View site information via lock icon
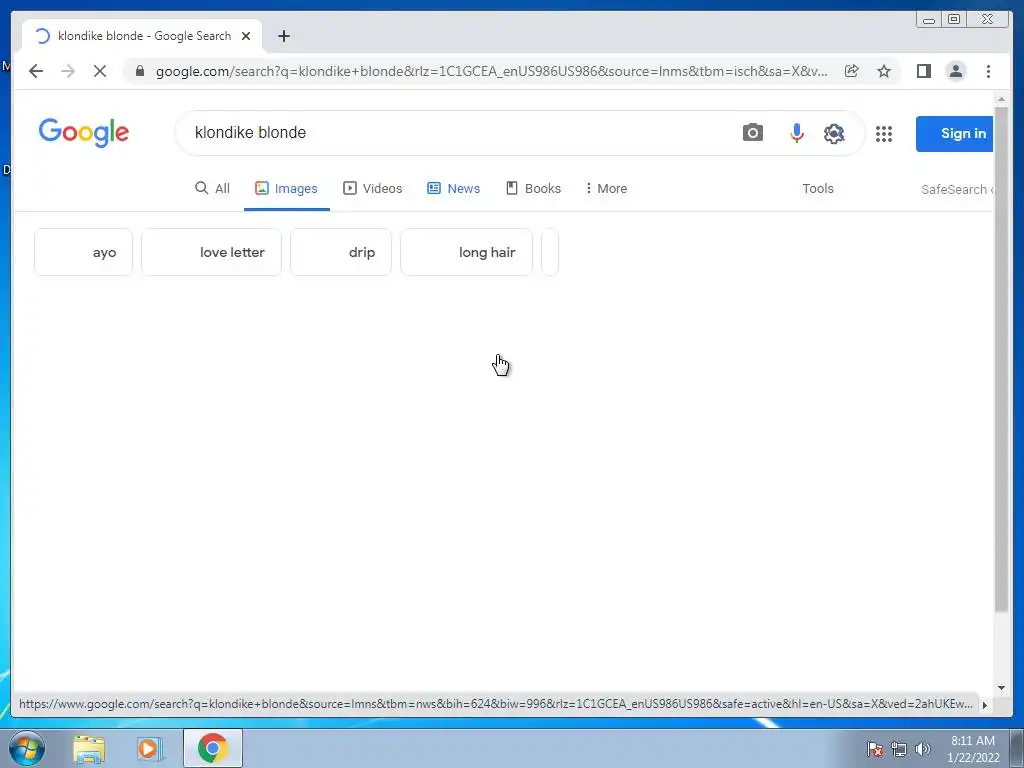1024x768 pixels. tap(140, 71)
